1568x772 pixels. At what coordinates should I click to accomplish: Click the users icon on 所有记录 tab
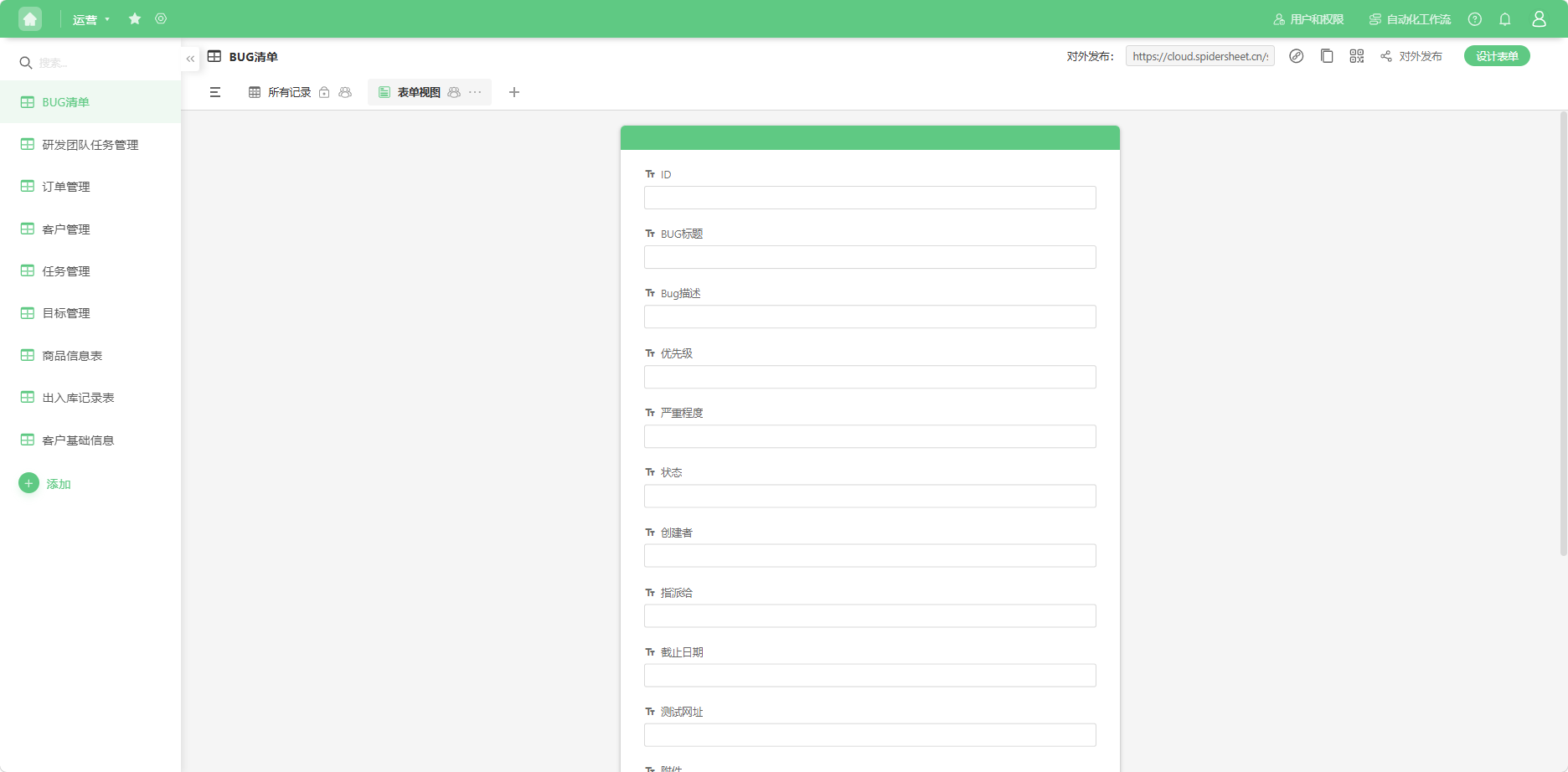coord(345,92)
